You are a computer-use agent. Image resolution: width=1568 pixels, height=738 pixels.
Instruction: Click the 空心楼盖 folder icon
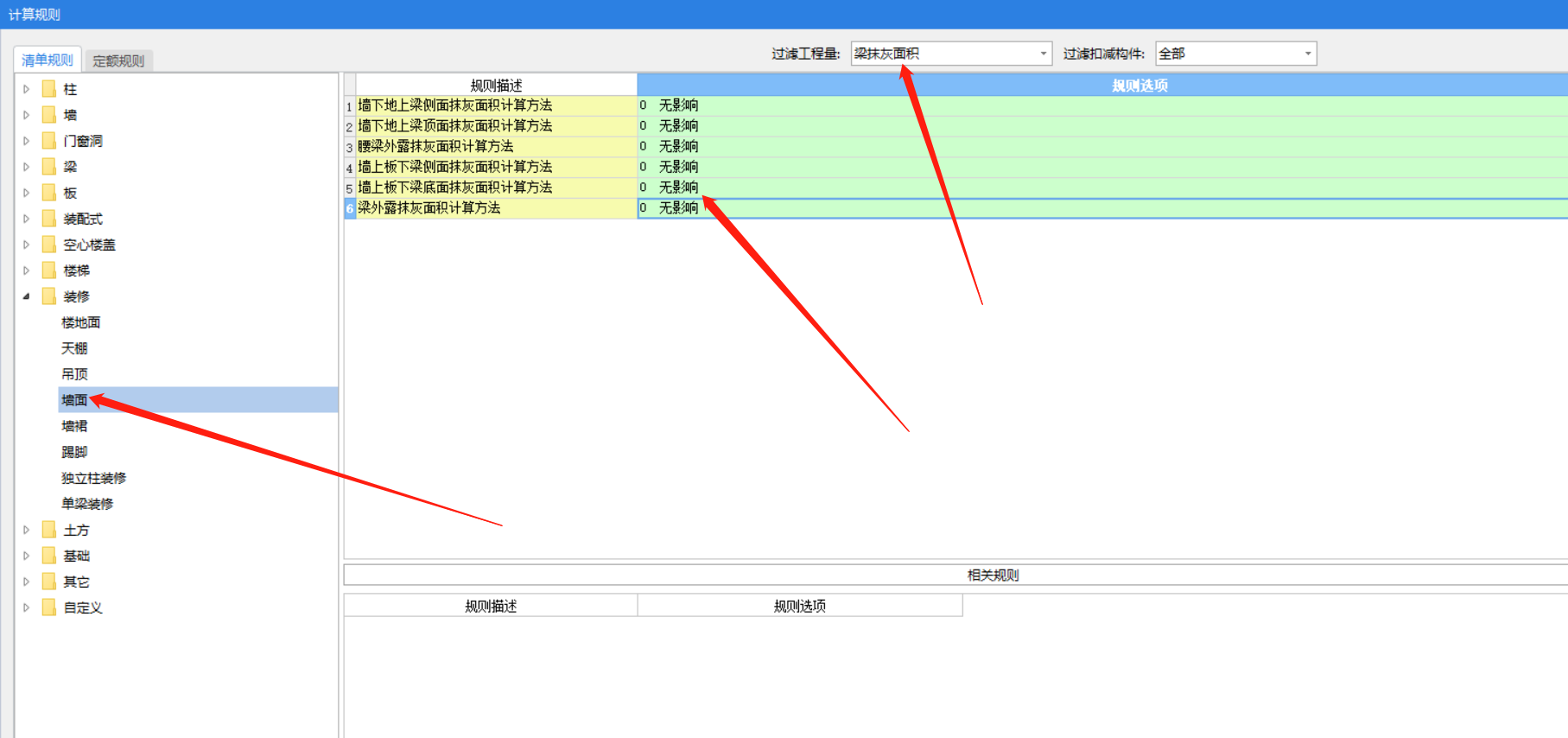pos(49,245)
